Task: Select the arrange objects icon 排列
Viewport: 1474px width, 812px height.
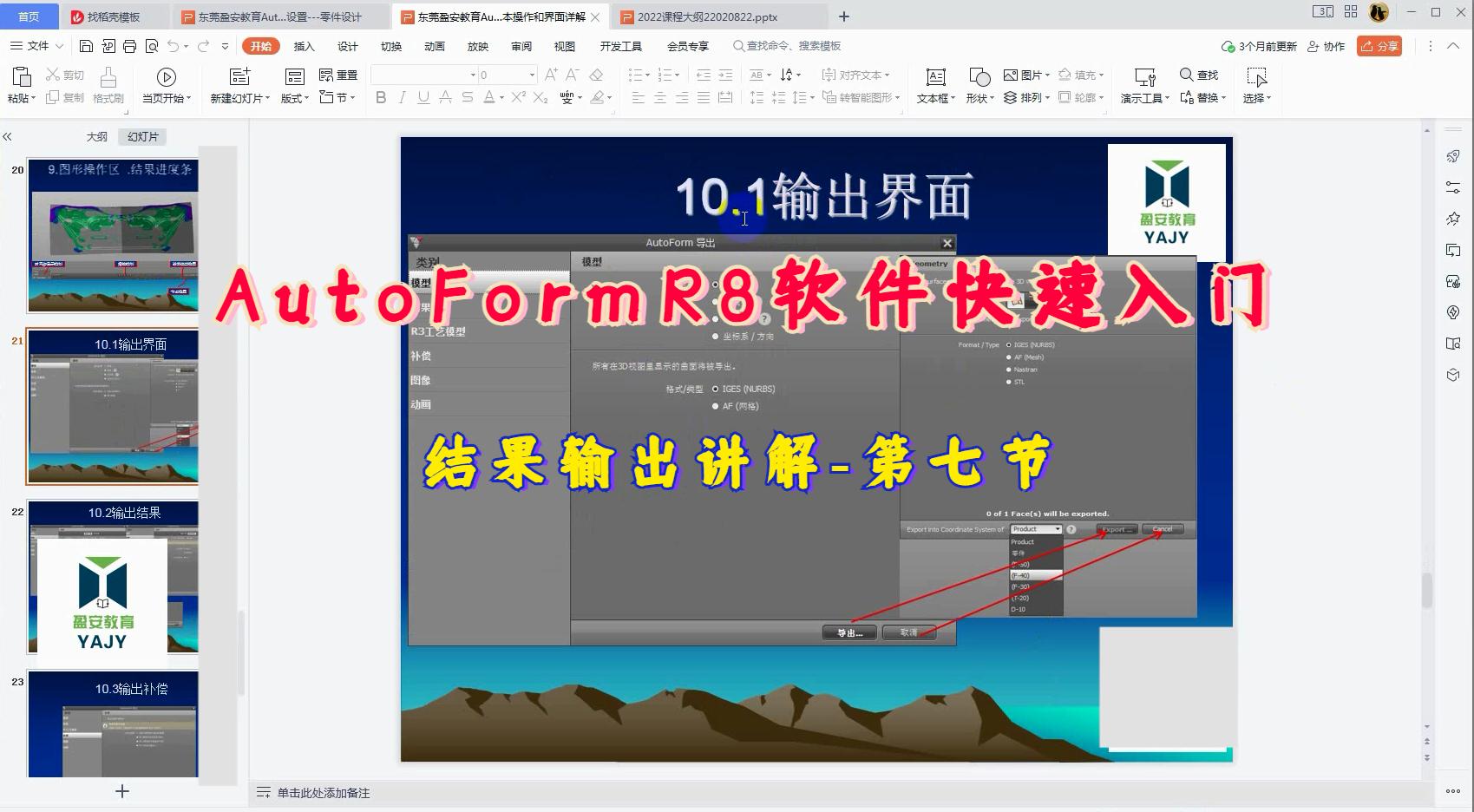Action: click(1024, 98)
